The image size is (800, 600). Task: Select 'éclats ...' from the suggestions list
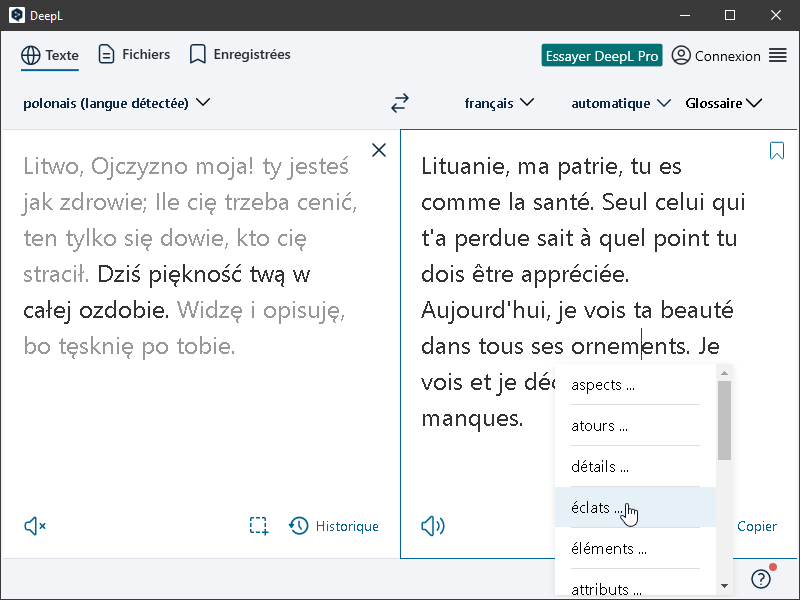pyautogui.click(x=597, y=508)
